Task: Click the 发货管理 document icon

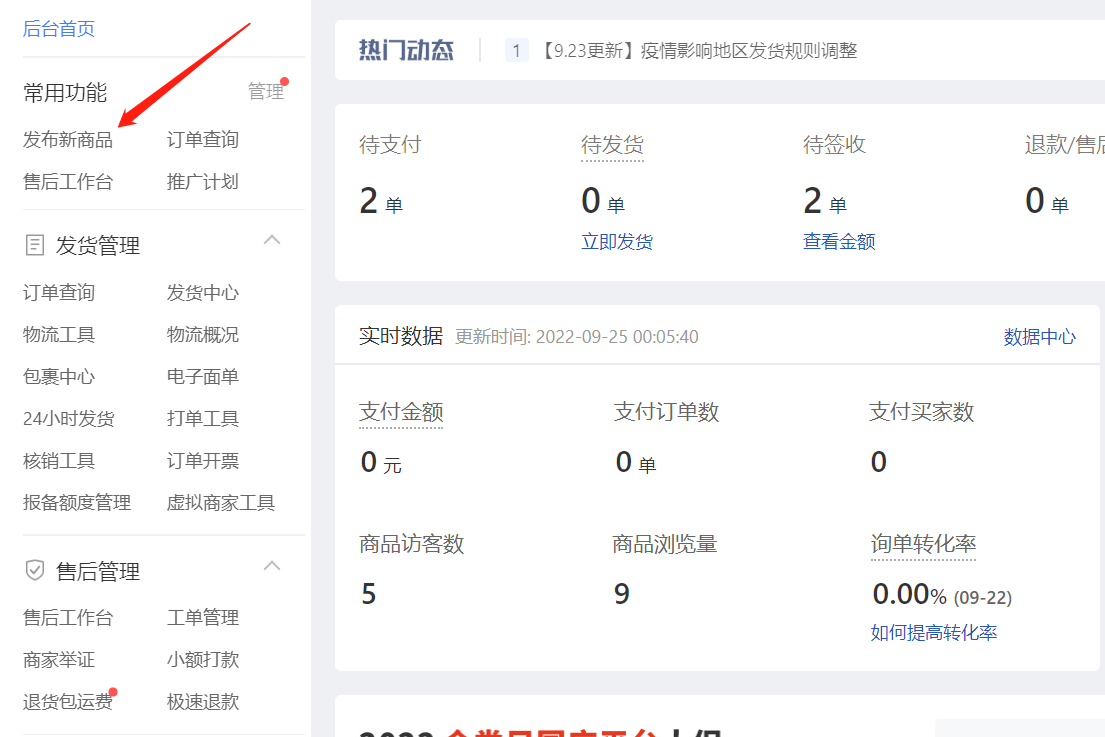Action: point(35,245)
